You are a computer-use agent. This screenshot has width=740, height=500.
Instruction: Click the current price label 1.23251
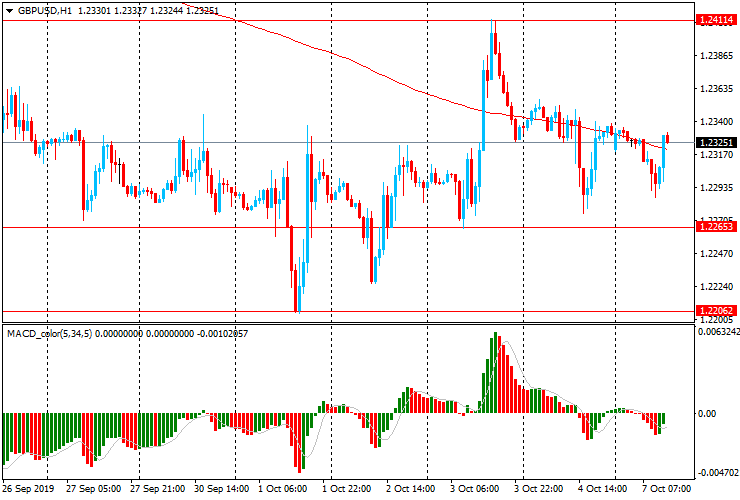(717, 143)
